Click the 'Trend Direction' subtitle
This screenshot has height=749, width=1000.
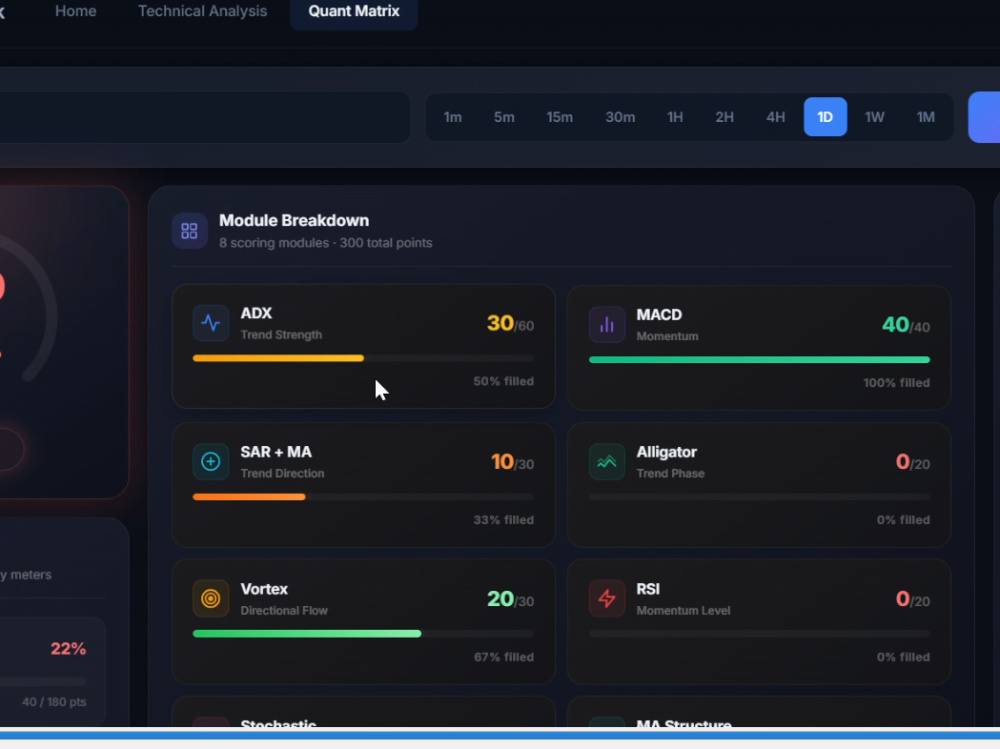(282, 473)
